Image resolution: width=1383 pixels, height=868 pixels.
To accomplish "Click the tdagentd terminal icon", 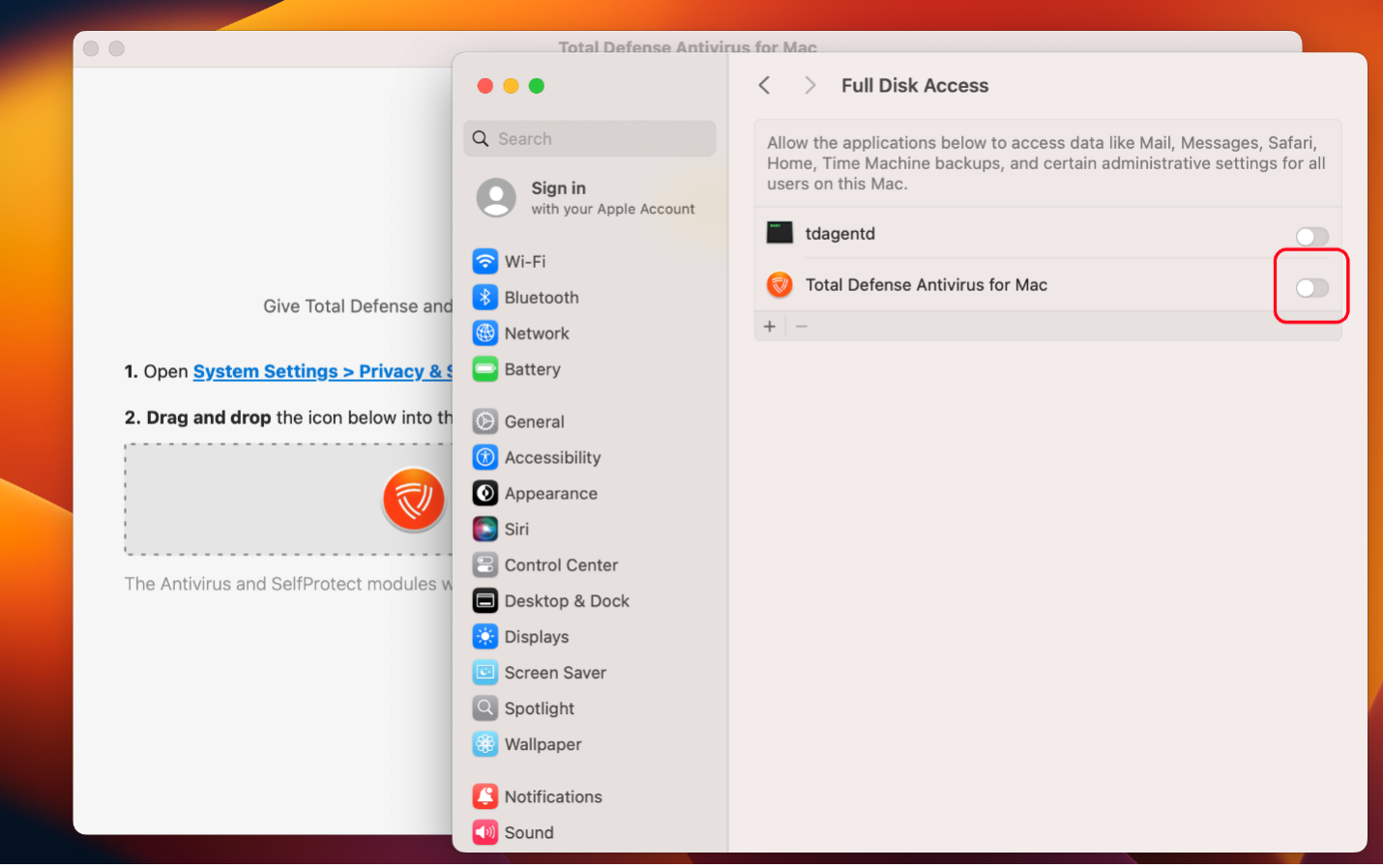I will tap(780, 233).
